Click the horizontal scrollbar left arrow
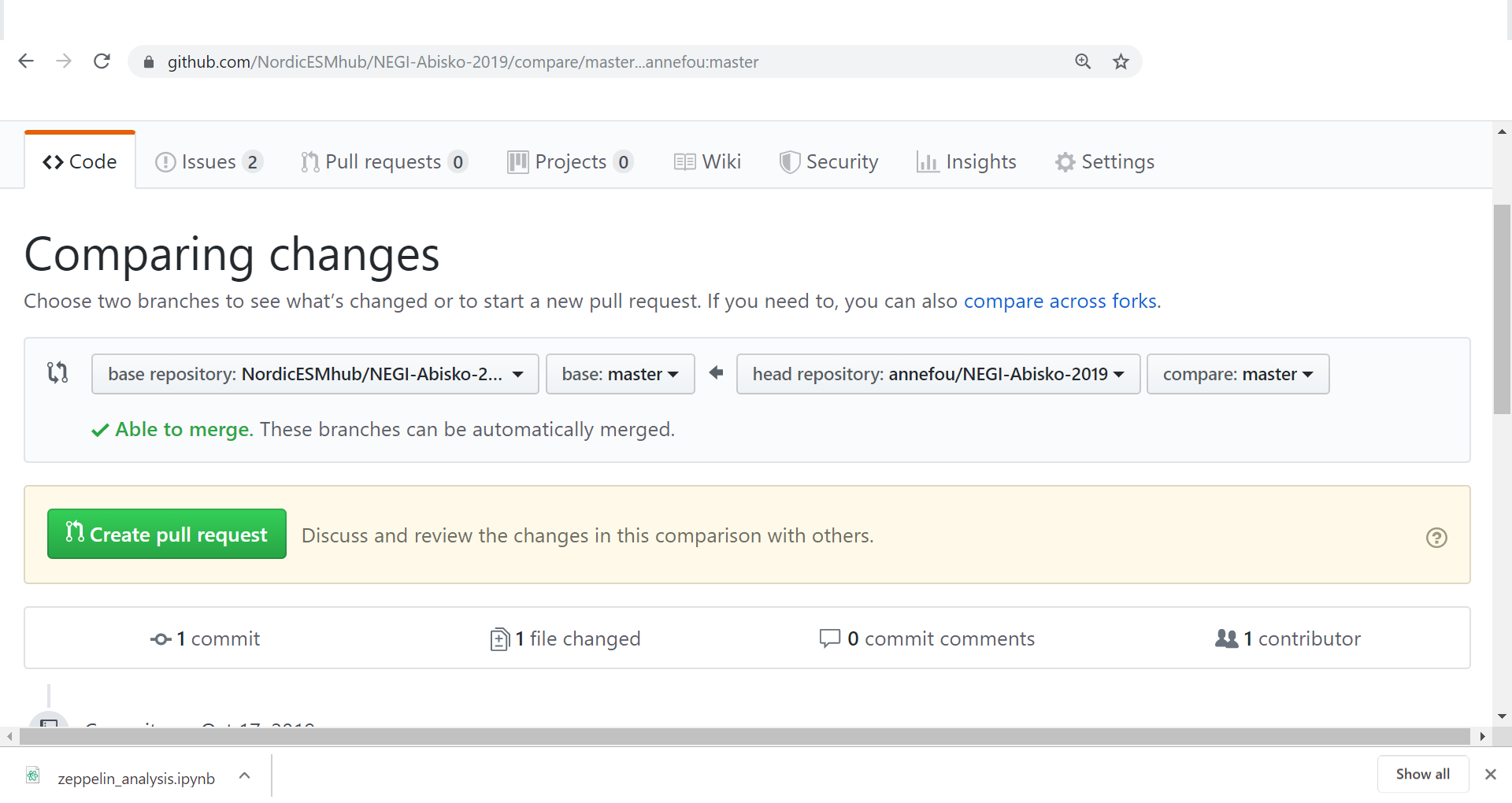 (x=9, y=737)
